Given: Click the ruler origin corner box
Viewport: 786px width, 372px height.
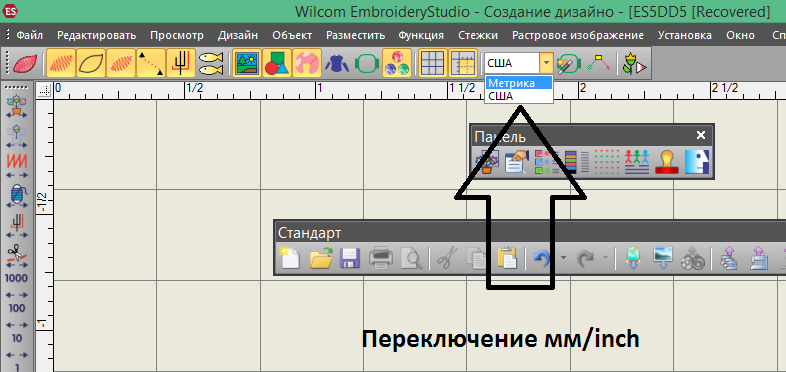Looking at the screenshot, I should [x=45, y=90].
